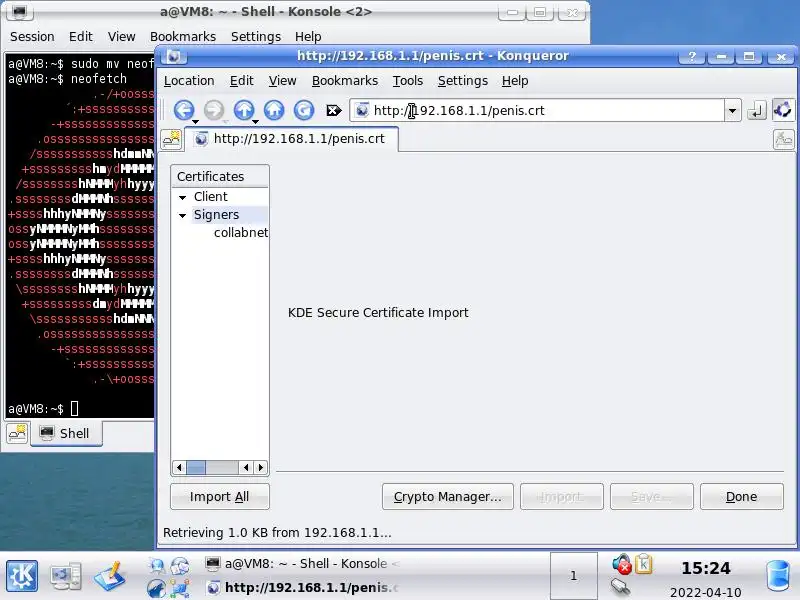Open Konqueror Edit menu

point(241,81)
